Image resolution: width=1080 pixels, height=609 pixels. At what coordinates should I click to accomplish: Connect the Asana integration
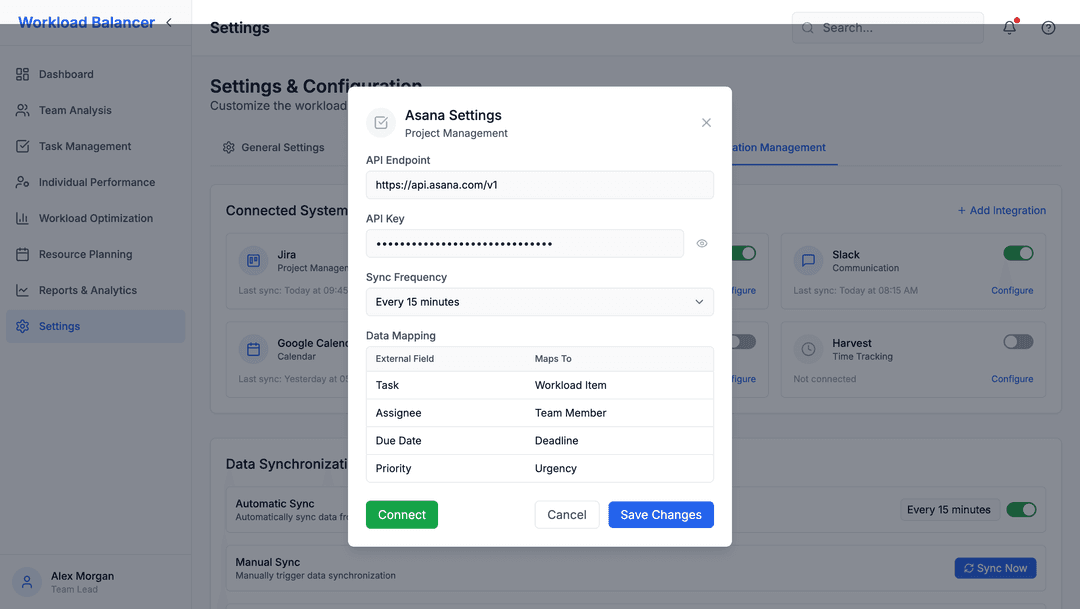point(401,514)
